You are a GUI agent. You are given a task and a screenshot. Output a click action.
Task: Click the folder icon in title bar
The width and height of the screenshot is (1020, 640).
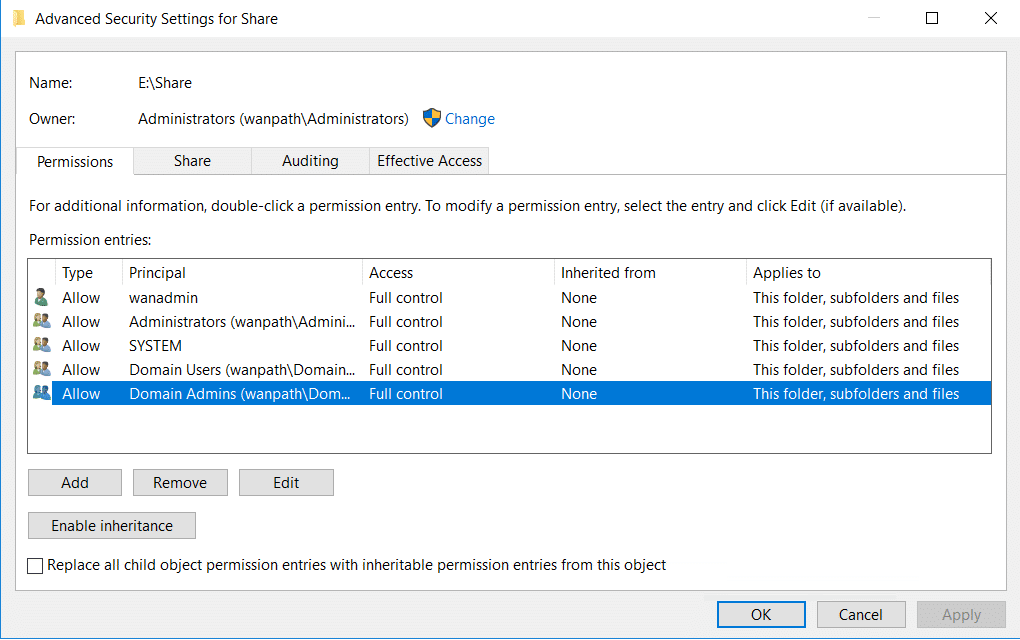pos(19,18)
